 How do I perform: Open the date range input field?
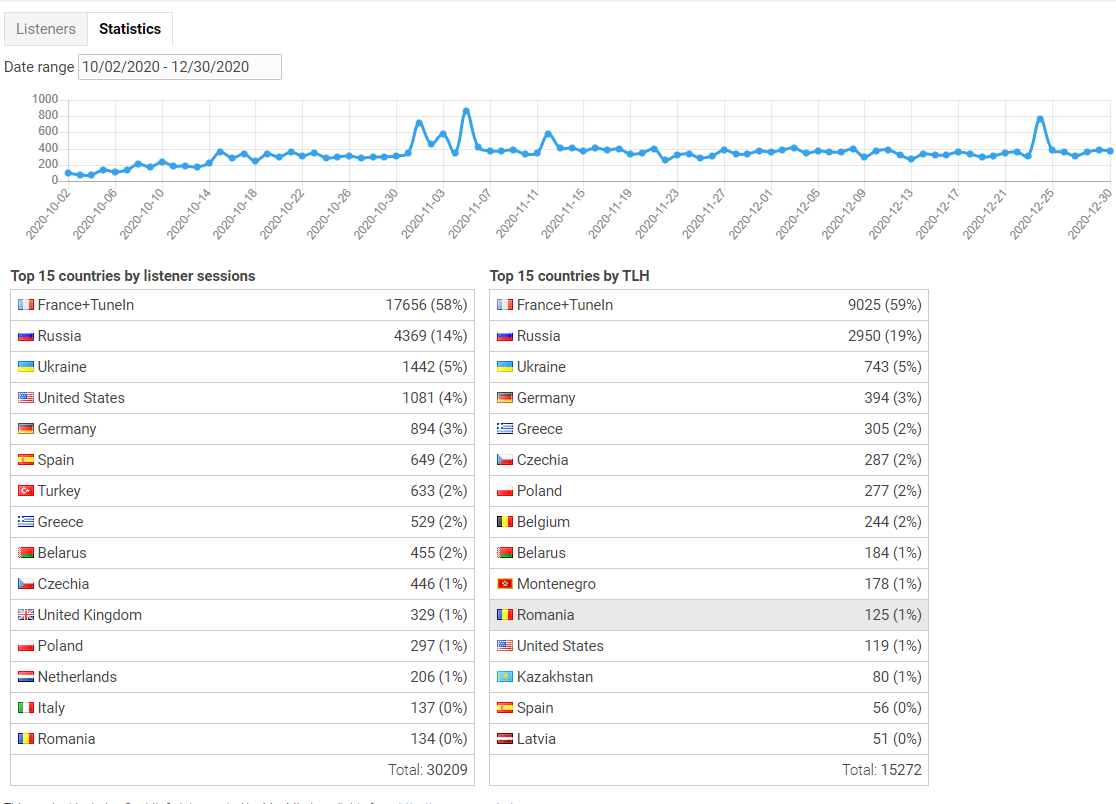[180, 67]
